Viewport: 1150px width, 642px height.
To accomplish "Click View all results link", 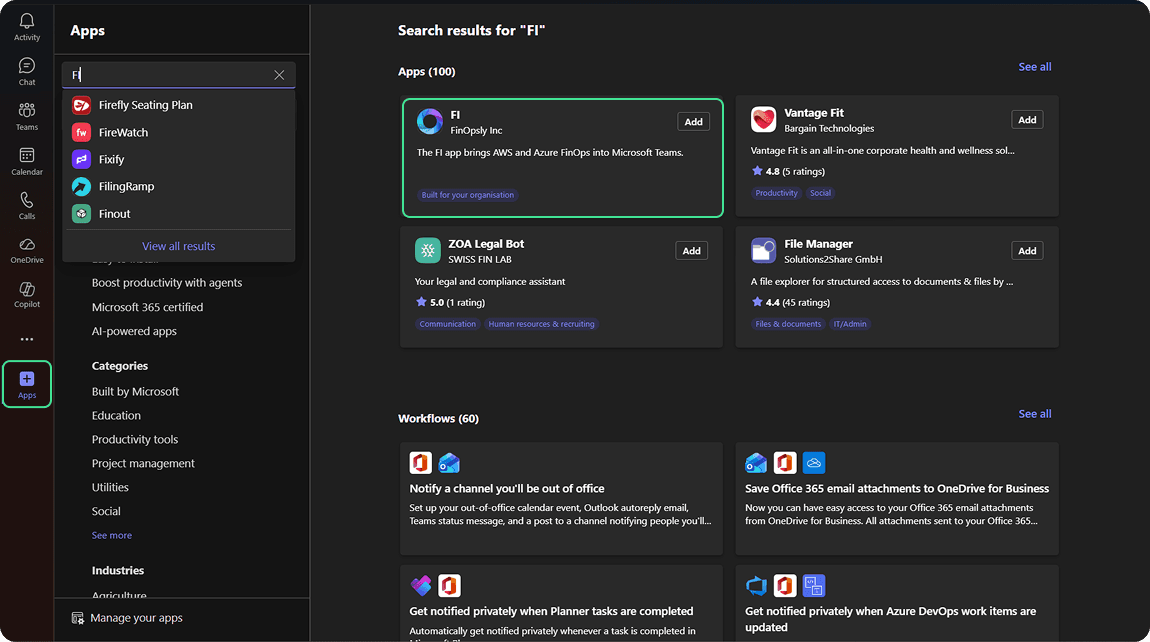I will pyautogui.click(x=179, y=246).
